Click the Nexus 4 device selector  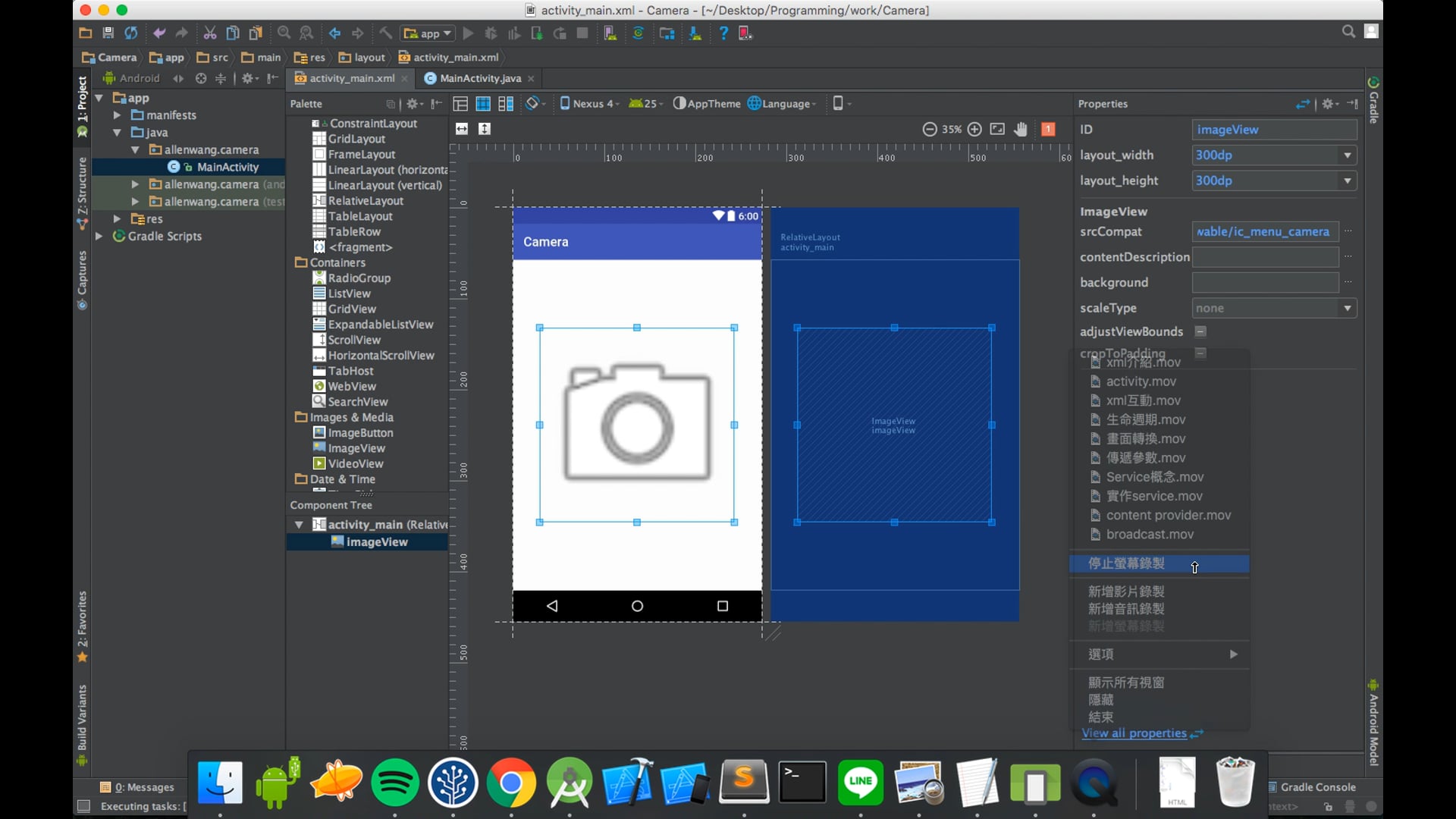point(589,104)
